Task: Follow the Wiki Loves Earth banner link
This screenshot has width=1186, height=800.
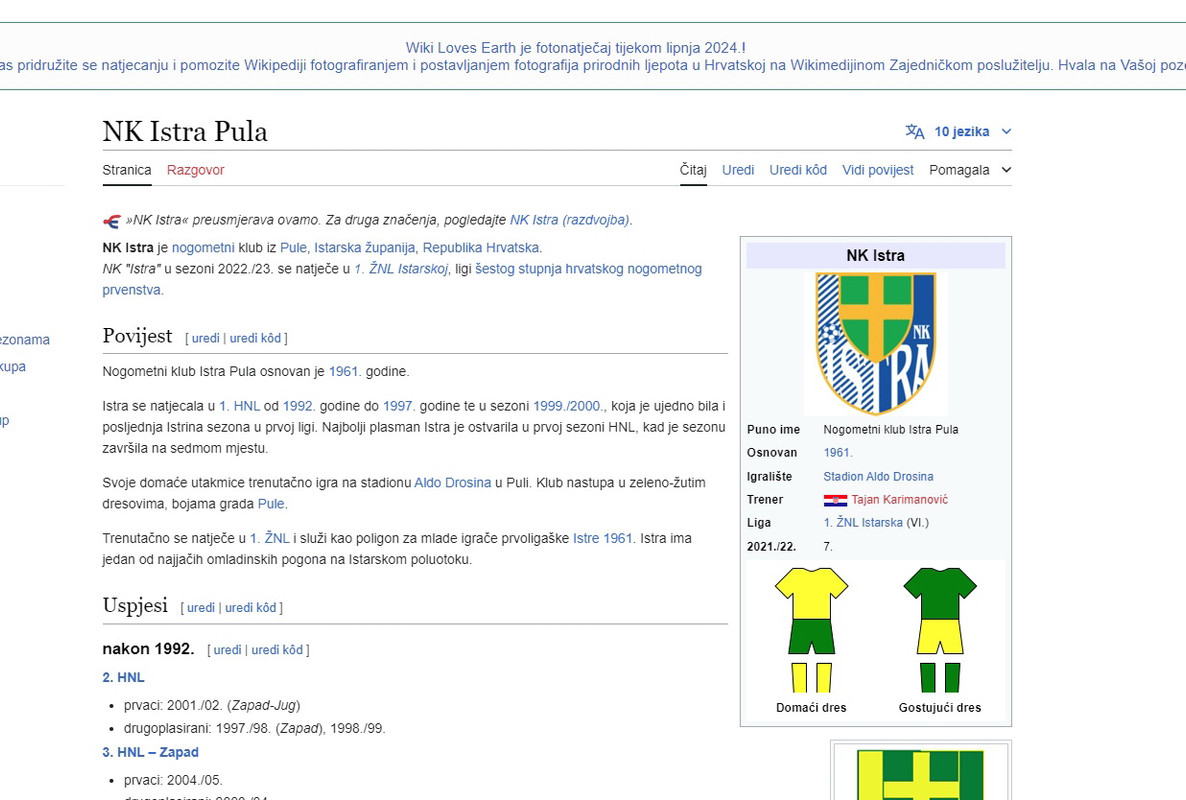Action: coord(576,48)
